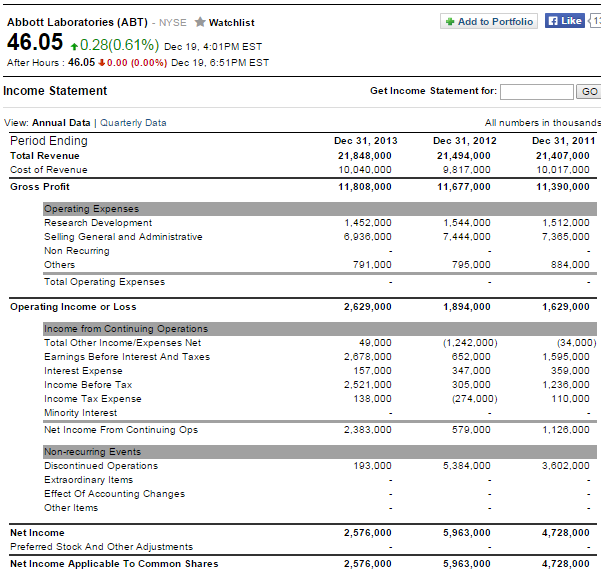Click Net Income value 5,963,000
The image size is (601, 576).
click(x=466, y=533)
